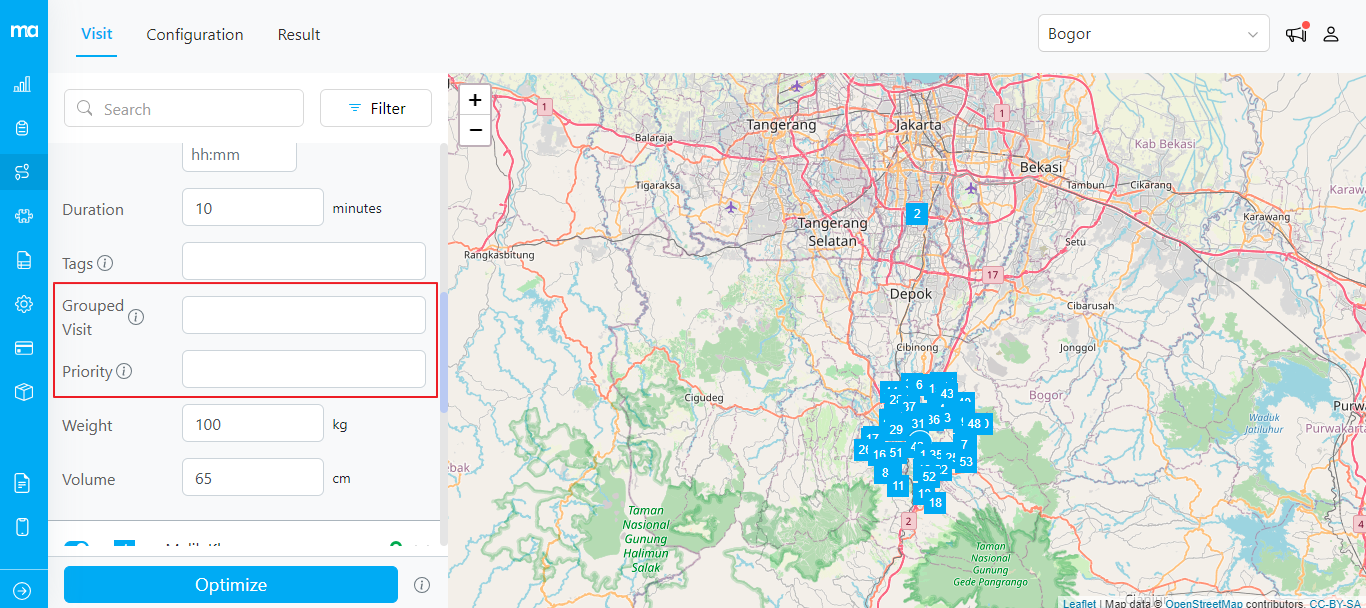Screen dimensions: 1366x608
Task: Open the megaphone announcements icon
Action: tap(1296, 34)
